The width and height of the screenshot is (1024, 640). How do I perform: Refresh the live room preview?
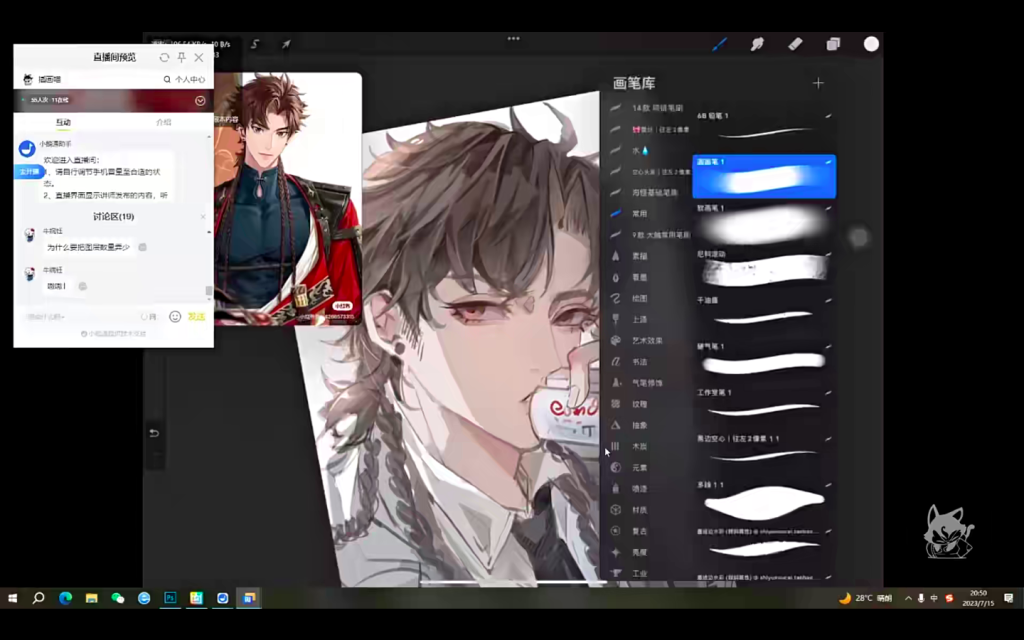pos(164,58)
